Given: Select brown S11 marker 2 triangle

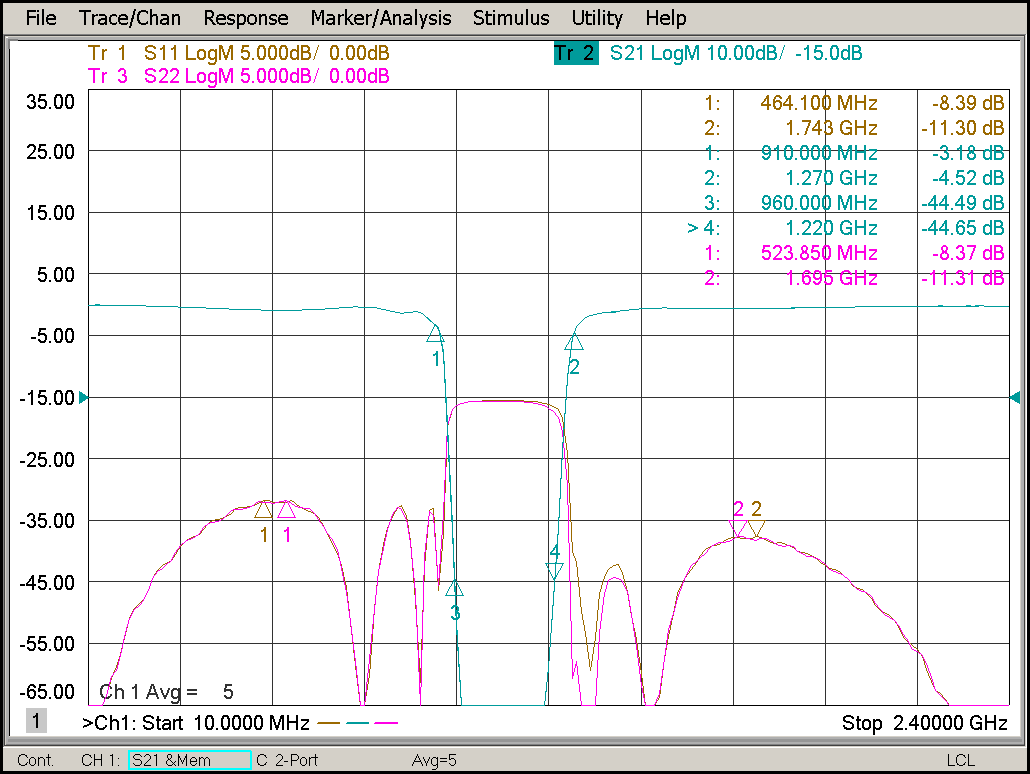Looking at the screenshot, I should 756,528.
